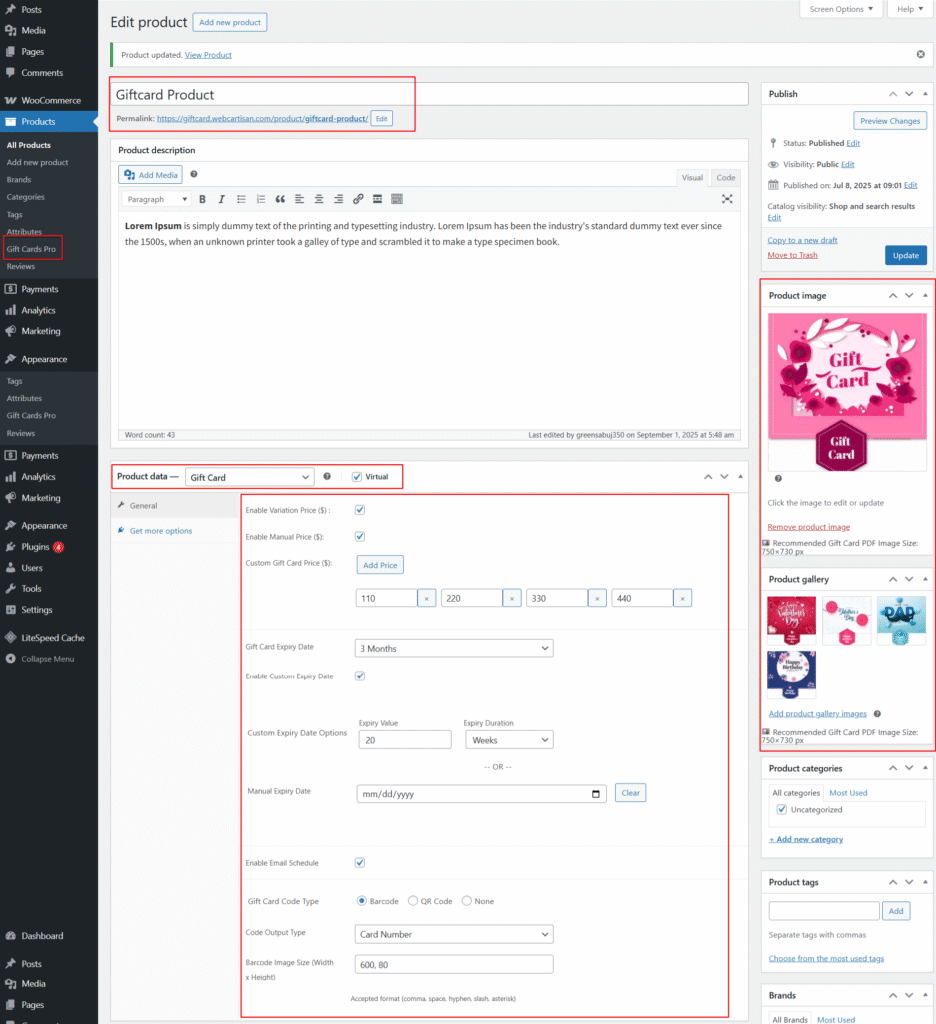Remove the 110 price with x icon

[426, 598]
